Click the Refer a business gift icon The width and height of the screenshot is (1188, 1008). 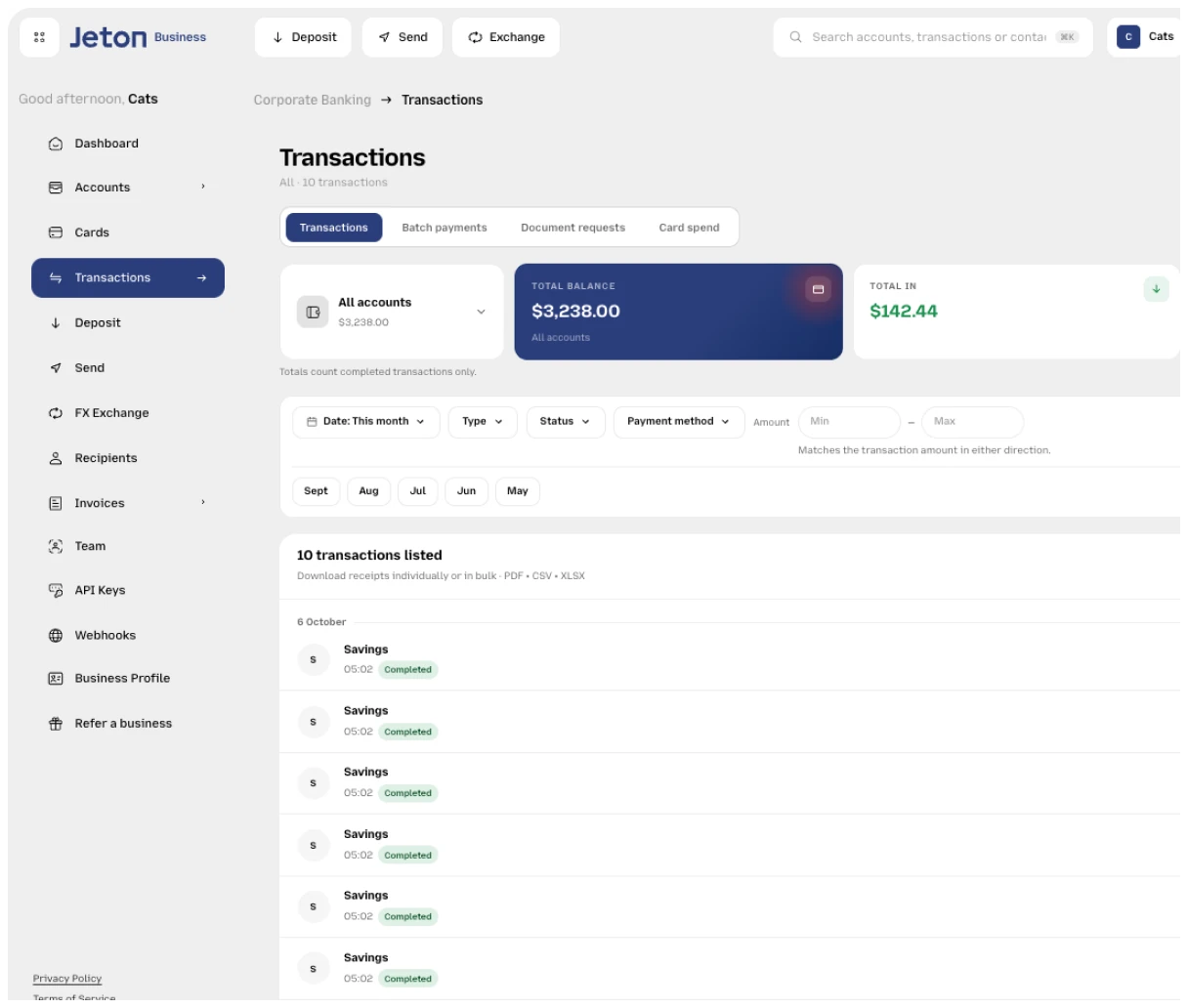(x=56, y=724)
